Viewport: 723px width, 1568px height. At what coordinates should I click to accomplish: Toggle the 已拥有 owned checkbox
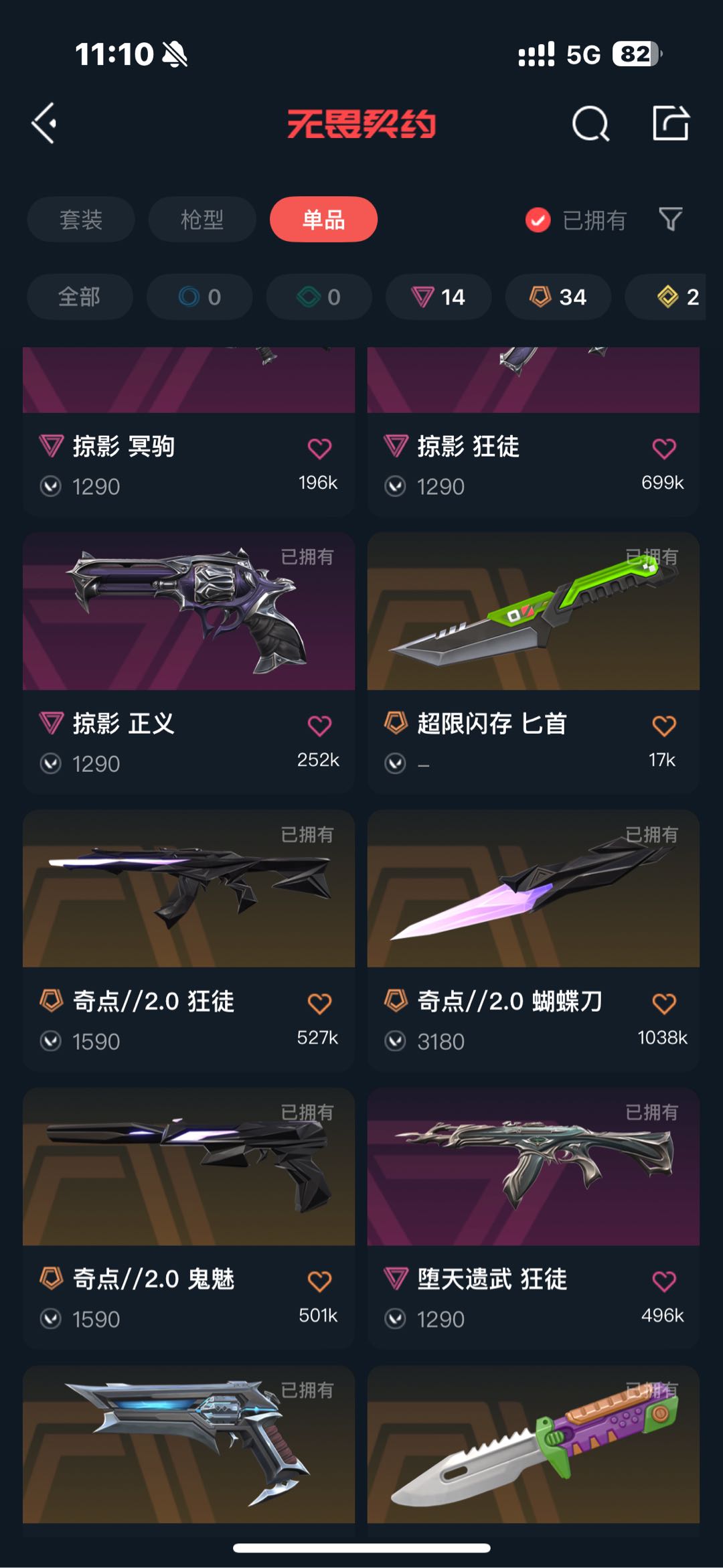538,220
